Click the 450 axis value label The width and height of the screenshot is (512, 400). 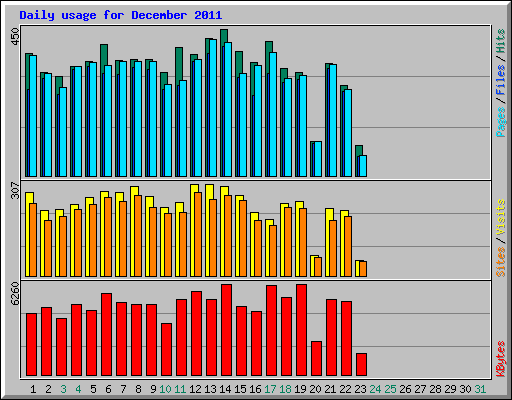point(15,37)
